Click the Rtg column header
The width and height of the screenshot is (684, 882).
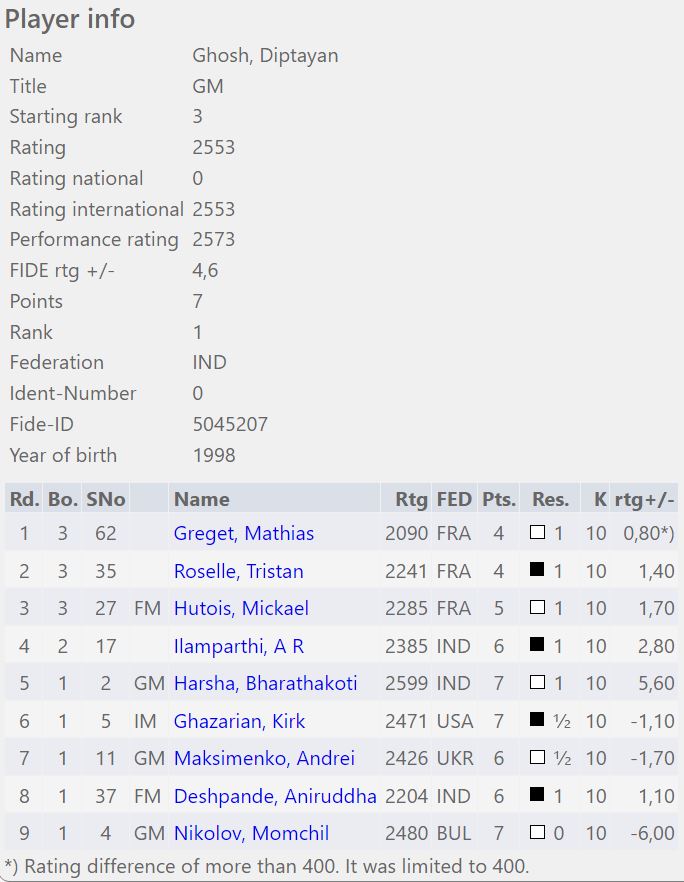[x=411, y=499]
